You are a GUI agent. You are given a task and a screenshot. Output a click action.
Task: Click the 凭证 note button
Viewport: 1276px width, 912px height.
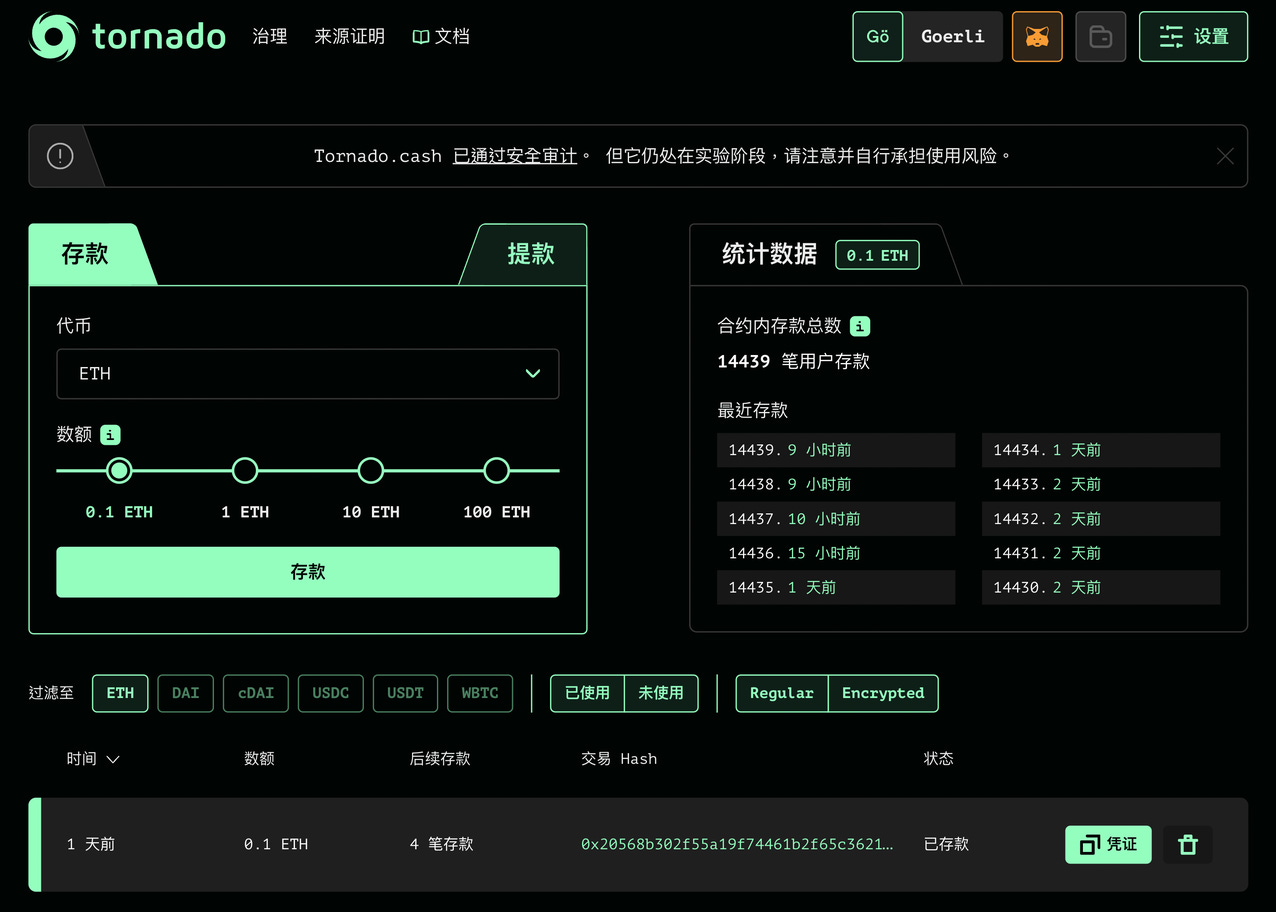(x=1108, y=845)
